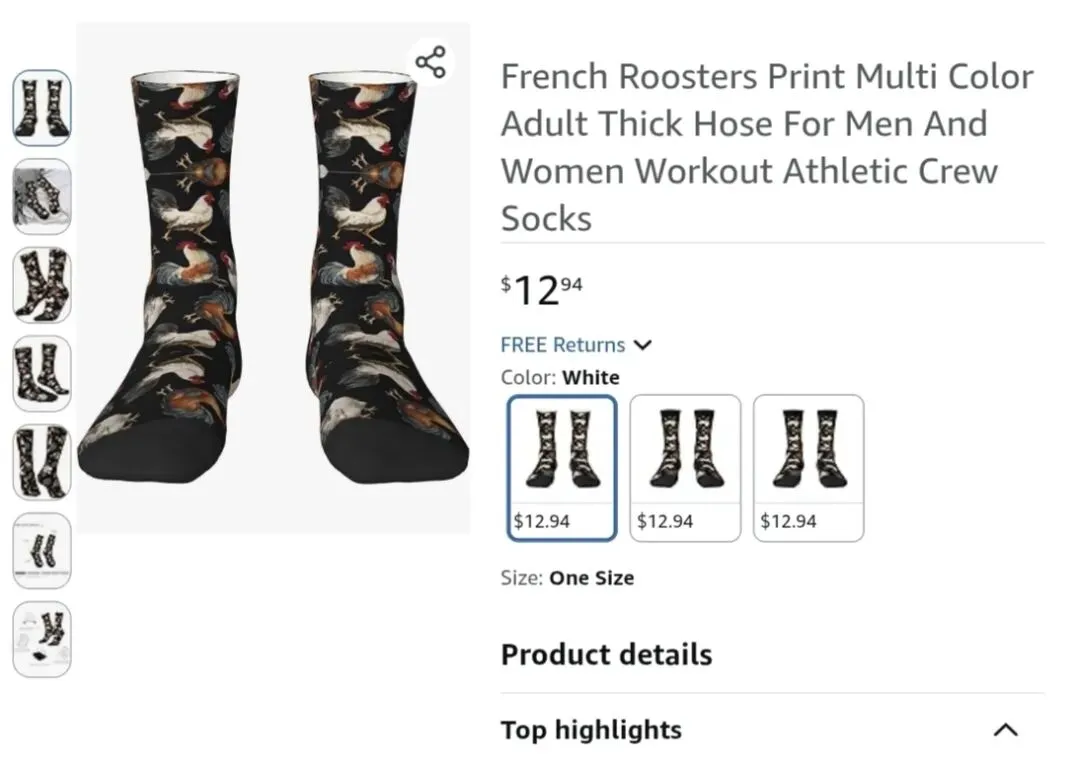Choose the first color swatch with blue outline

[x=561, y=468]
